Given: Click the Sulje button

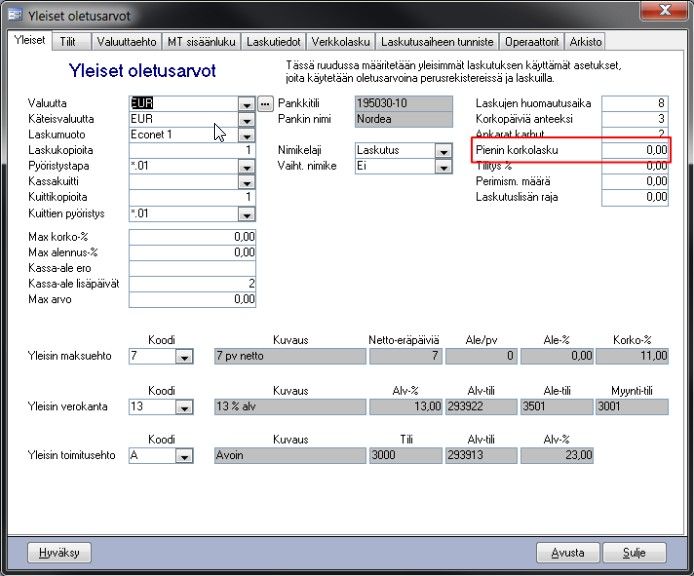Looking at the screenshot, I should point(634,553).
